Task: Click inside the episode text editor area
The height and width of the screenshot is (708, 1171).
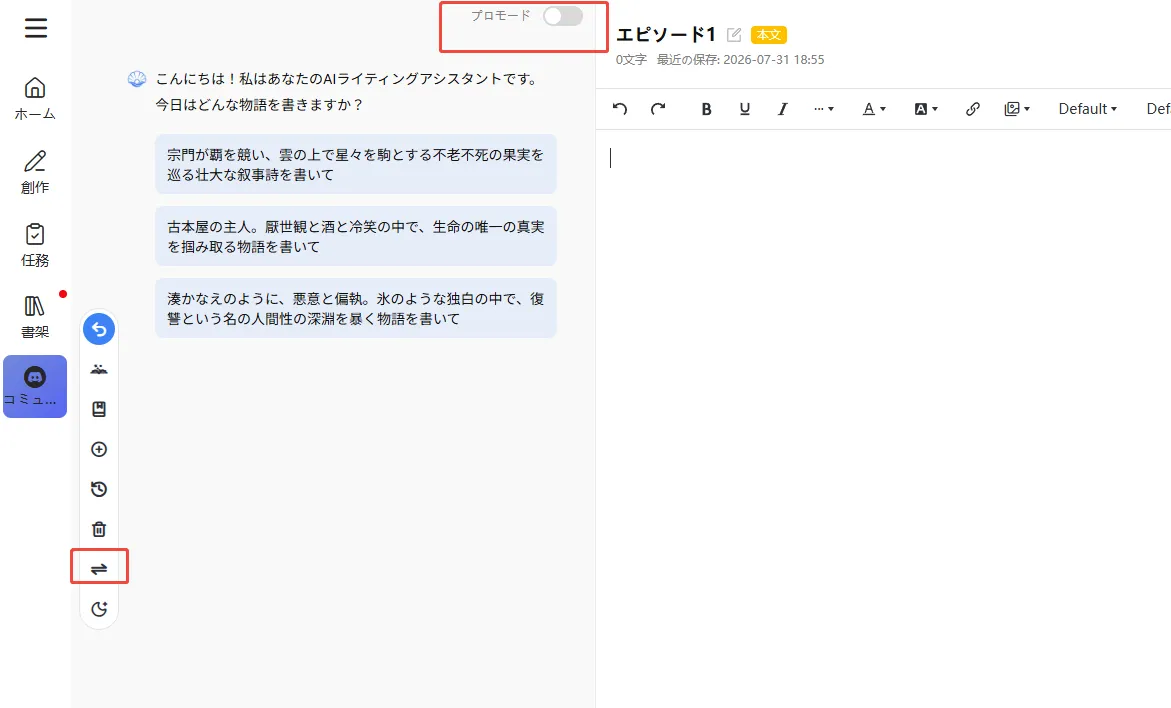Action: pos(883,418)
